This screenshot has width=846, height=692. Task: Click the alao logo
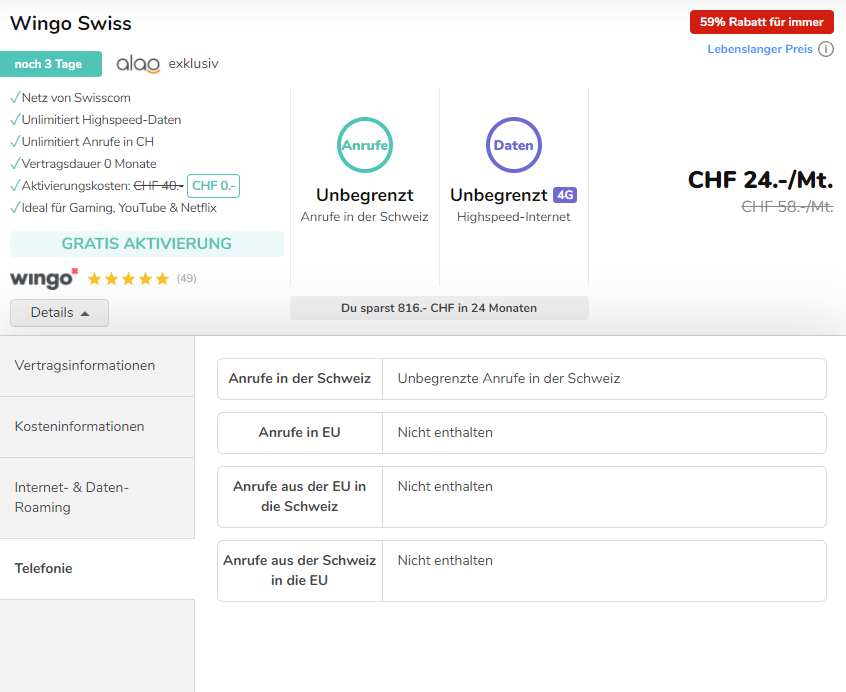point(138,64)
